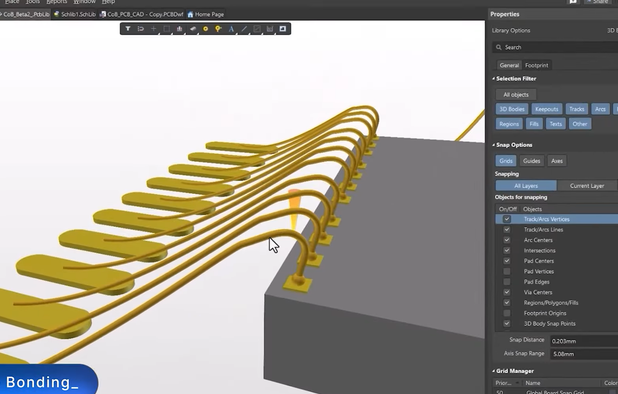Viewport: 618px width, 394px height.
Task: Click the greyed-out dimension toolbar tool
Action: (x=270, y=29)
